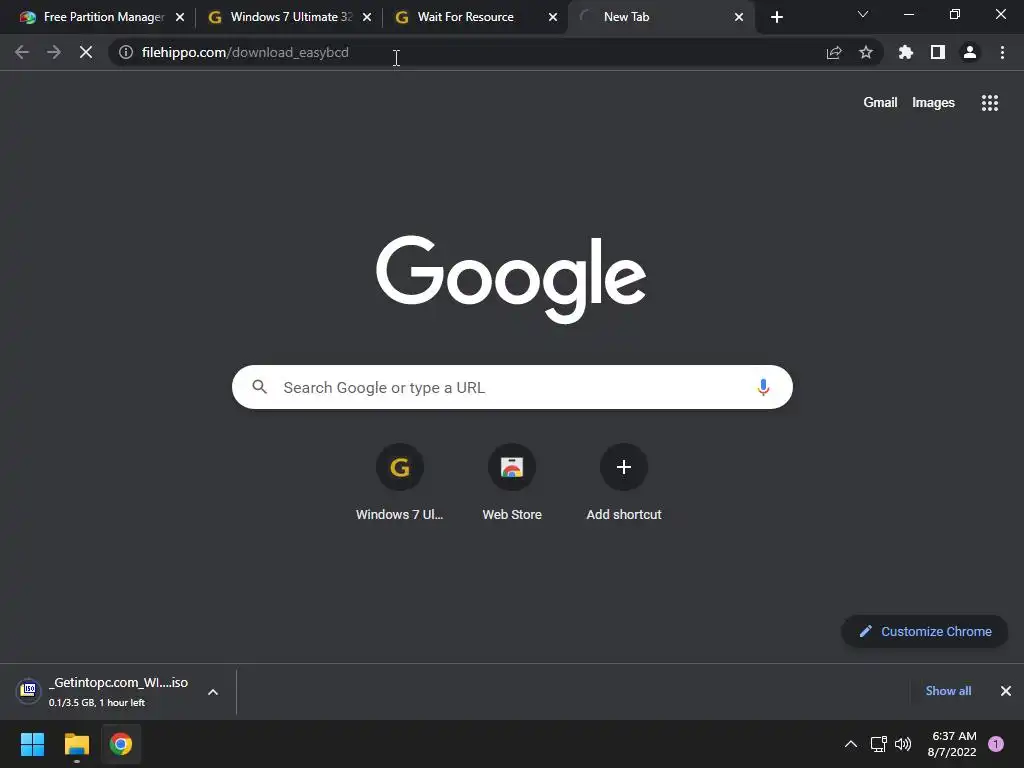This screenshot has height=768, width=1024.
Task: Click the Google logo
Action: click(511, 279)
